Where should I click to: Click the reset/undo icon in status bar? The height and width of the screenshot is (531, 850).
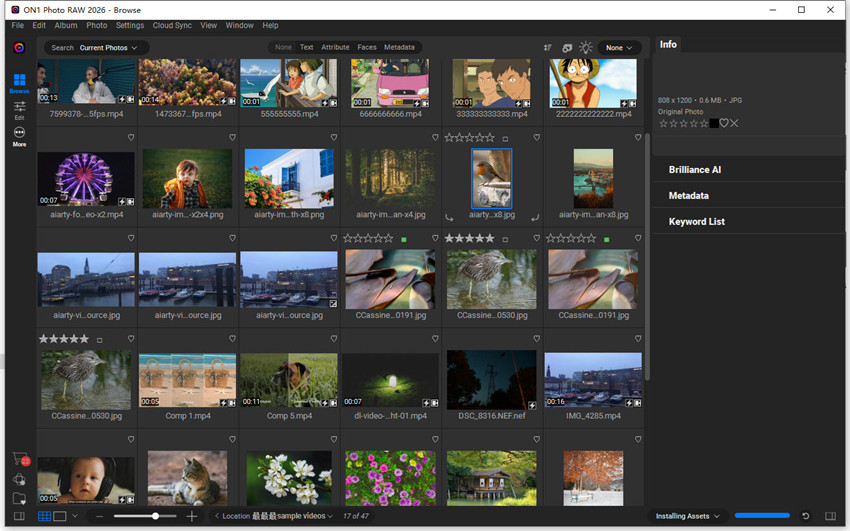(806, 516)
